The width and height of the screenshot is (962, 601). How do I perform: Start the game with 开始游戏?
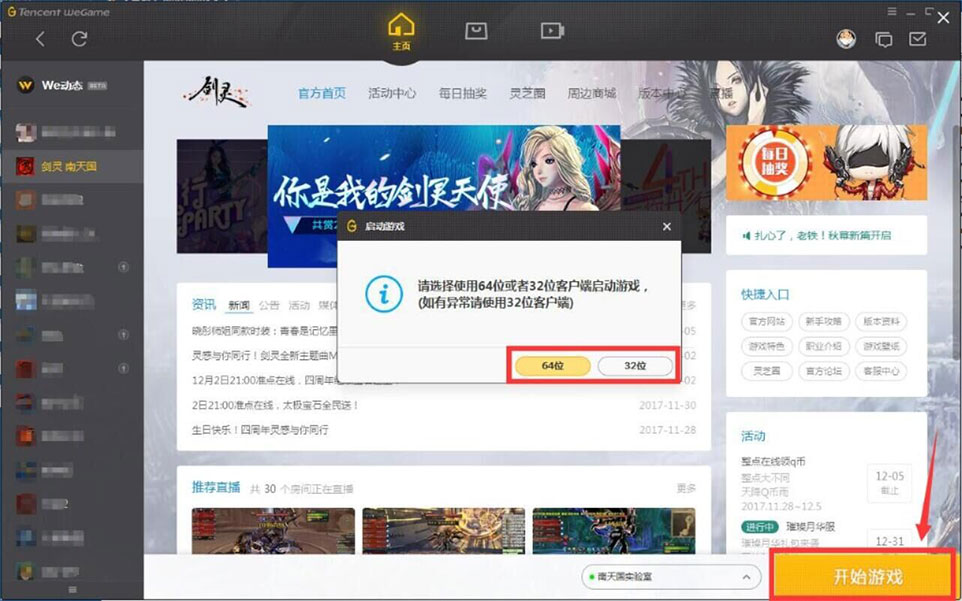tap(866, 576)
